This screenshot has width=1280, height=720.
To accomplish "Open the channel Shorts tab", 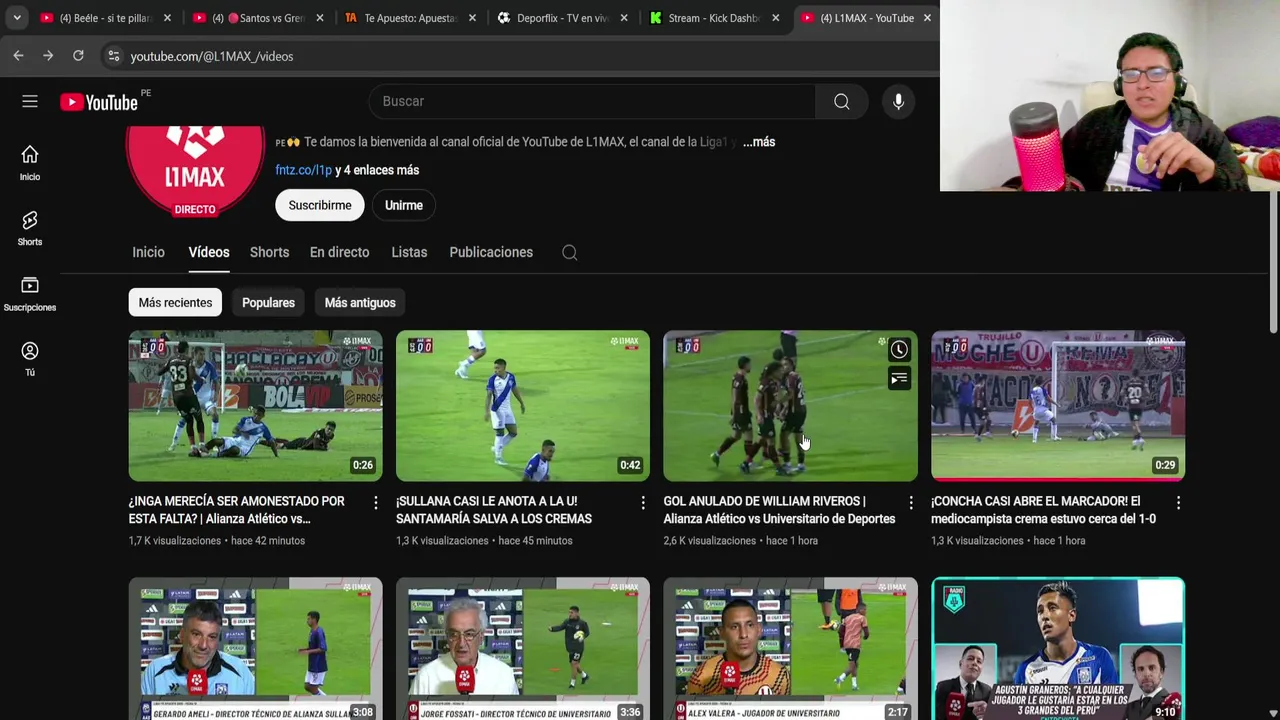I will pyautogui.click(x=269, y=252).
